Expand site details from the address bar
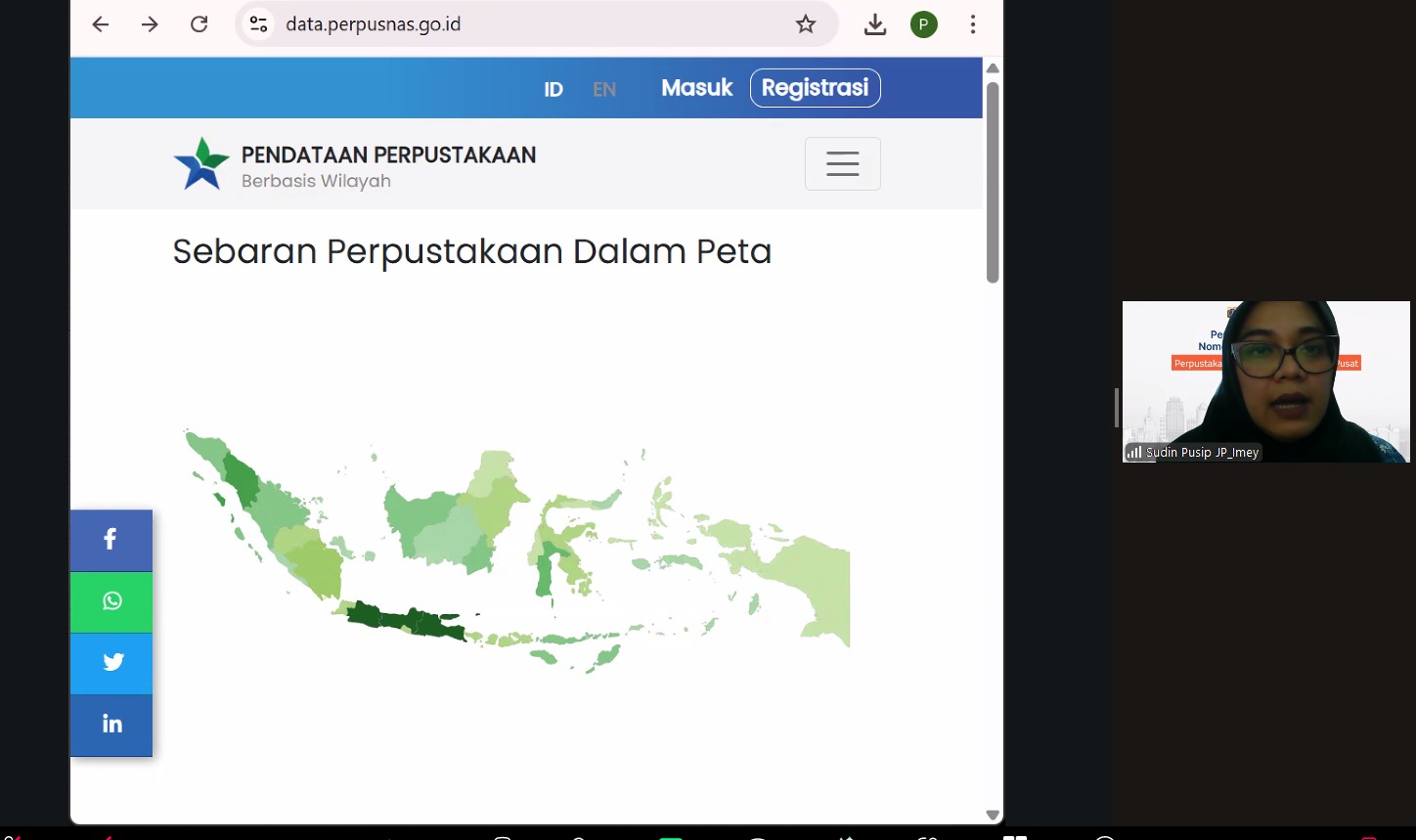 (x=257, y=24)
